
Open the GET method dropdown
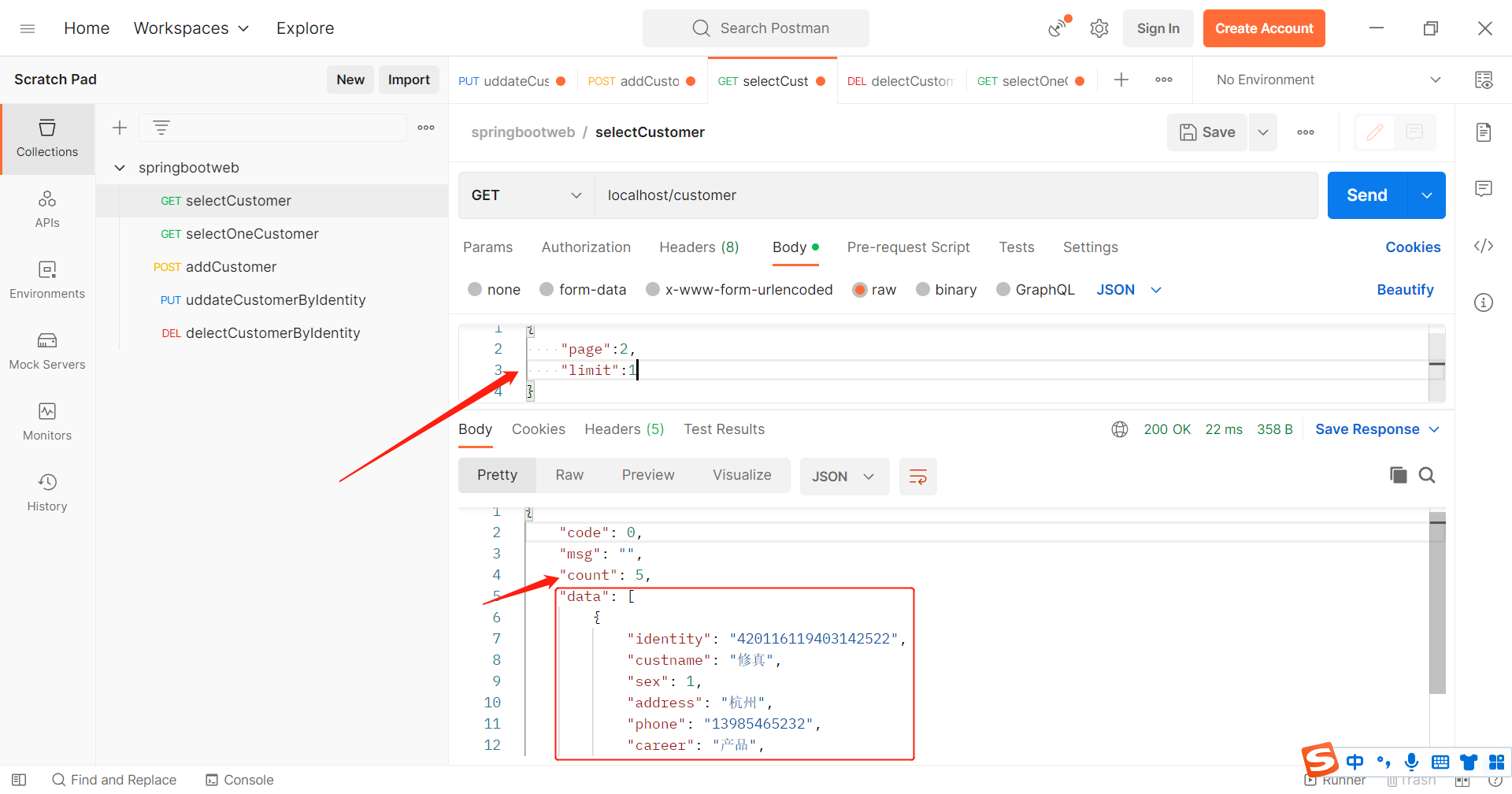coord(526,195)
